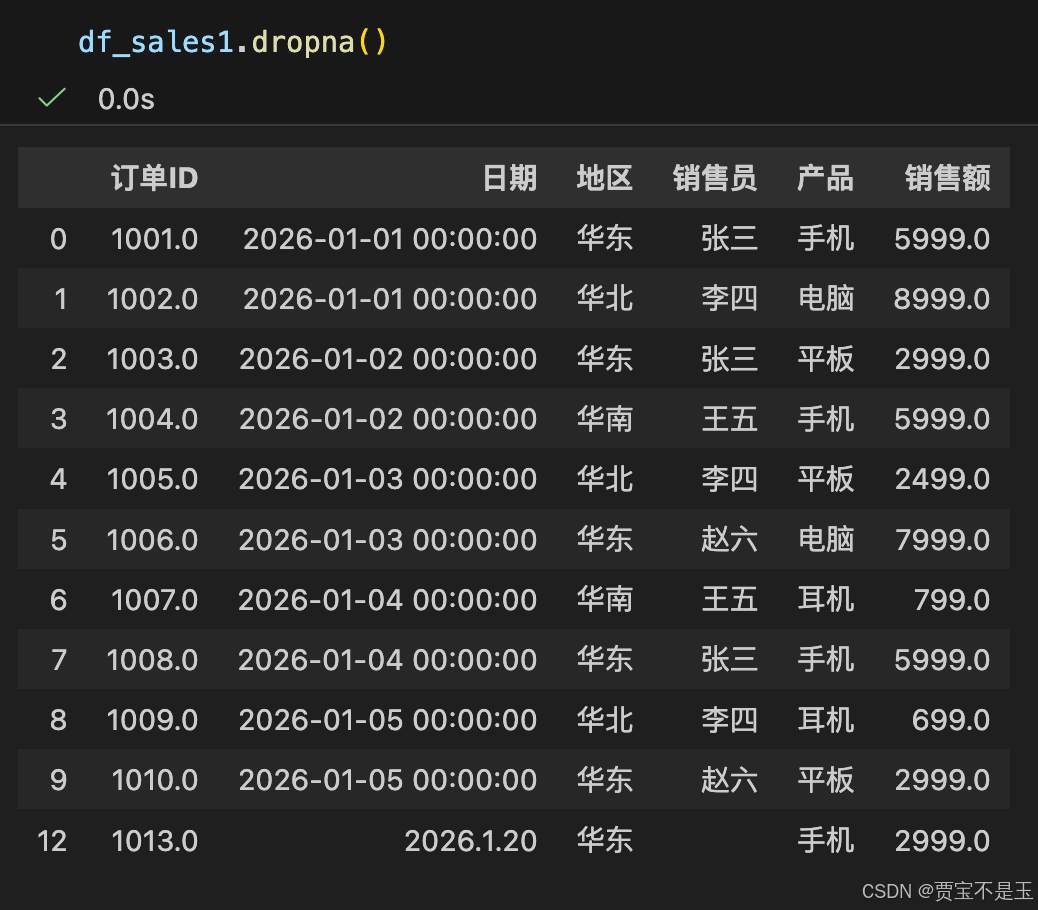Image resolution: width=1038 pixels, height=910 pixels.
Task: Click sales amount 7999.0
Action: [x=943, y=540]
